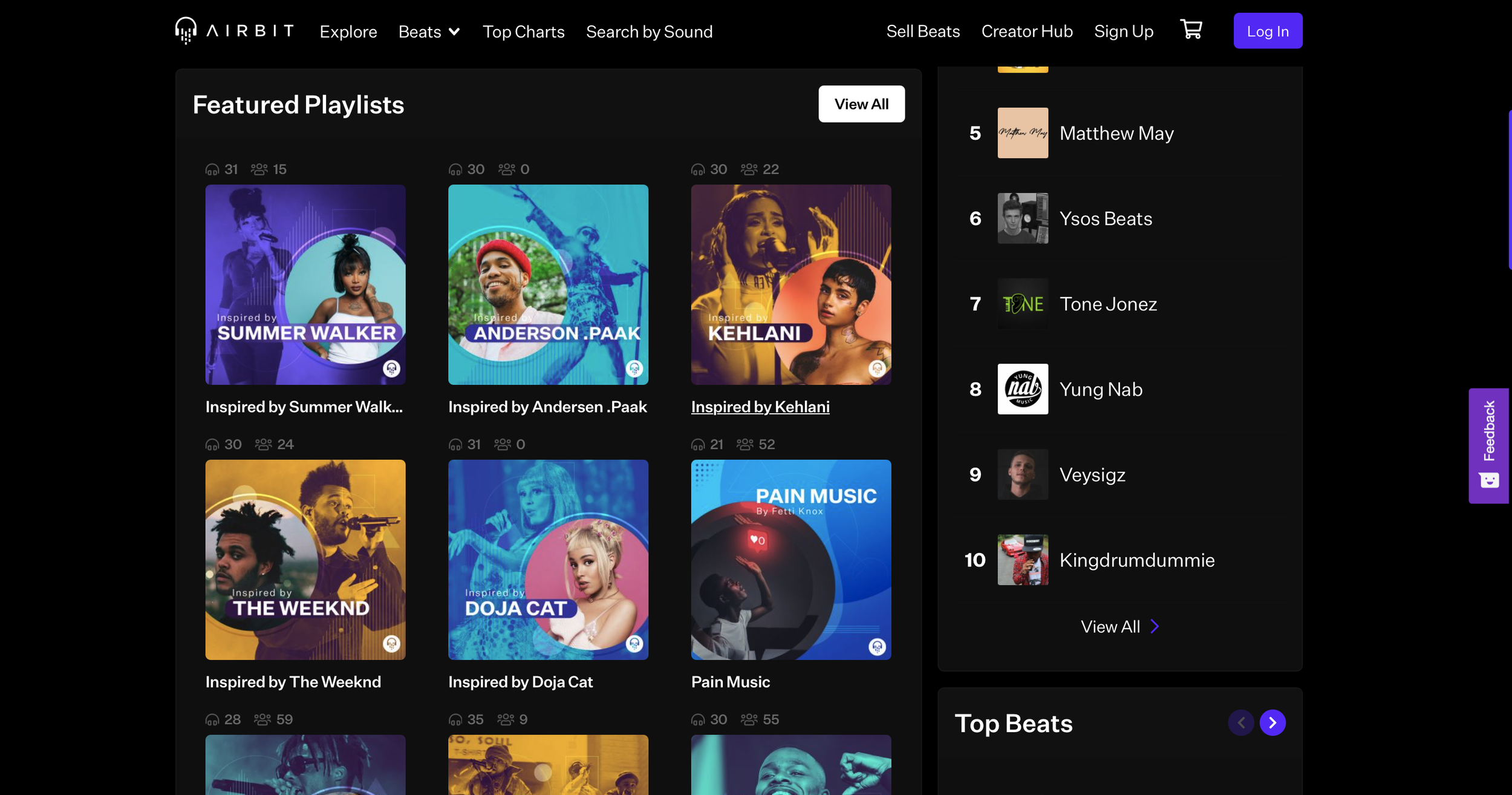
Task: Go to previous Top Beats slide arrow
Action: [x=1241, y=722]
